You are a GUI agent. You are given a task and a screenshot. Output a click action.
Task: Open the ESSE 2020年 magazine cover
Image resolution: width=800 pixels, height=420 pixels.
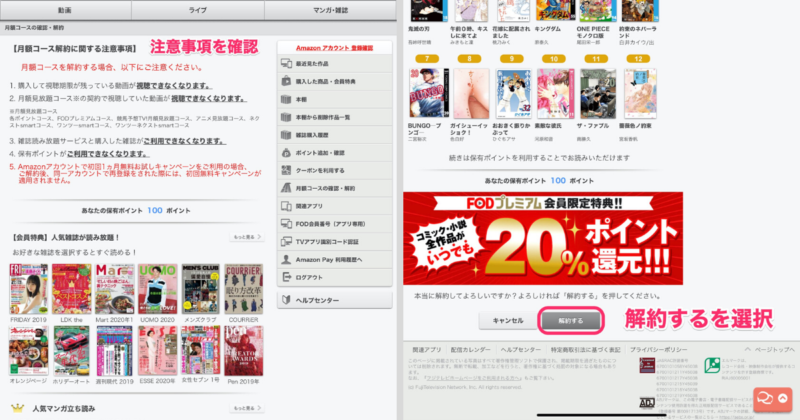point(158,351)
